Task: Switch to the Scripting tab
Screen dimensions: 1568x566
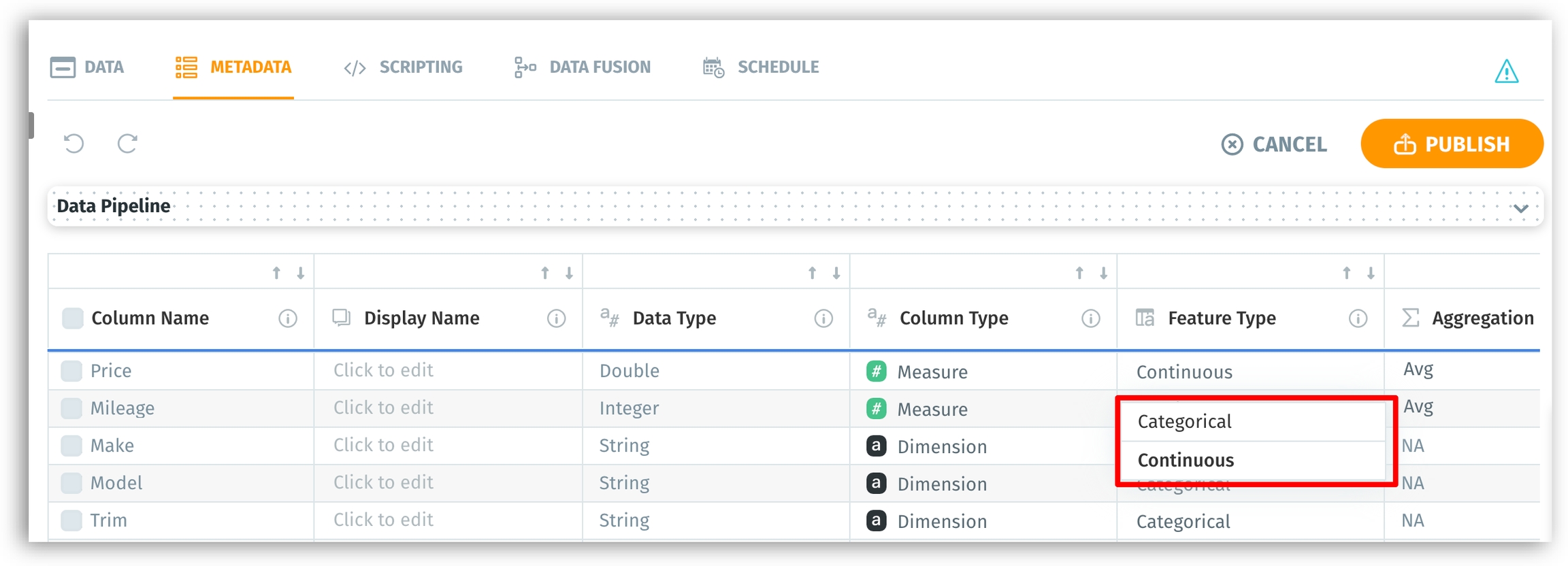Action: click(403, 67)
